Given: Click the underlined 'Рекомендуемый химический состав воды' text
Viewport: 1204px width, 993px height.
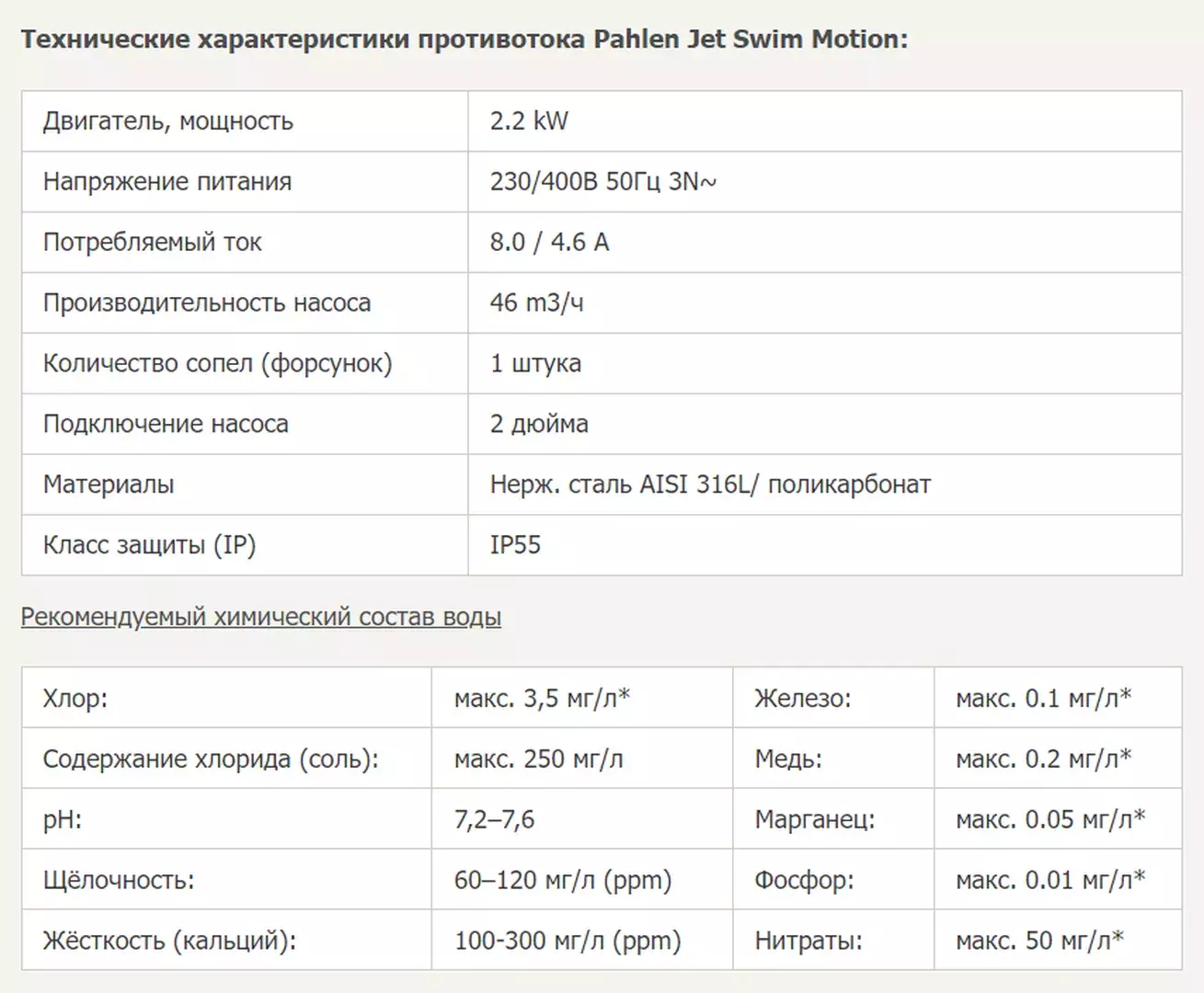Looking at the screenshot, I should click(261, 617).
